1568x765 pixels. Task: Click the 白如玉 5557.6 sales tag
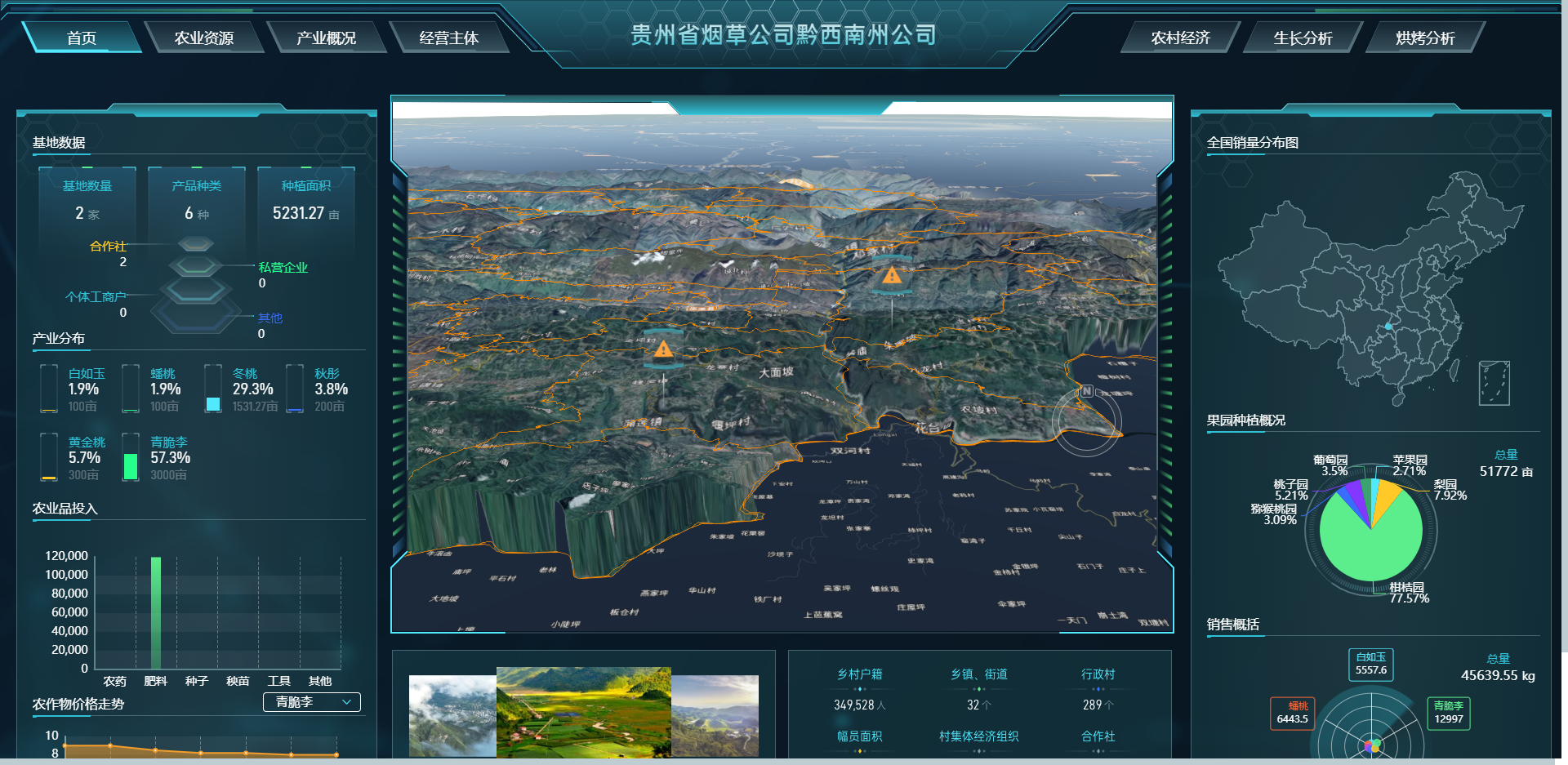(1371, 664)
